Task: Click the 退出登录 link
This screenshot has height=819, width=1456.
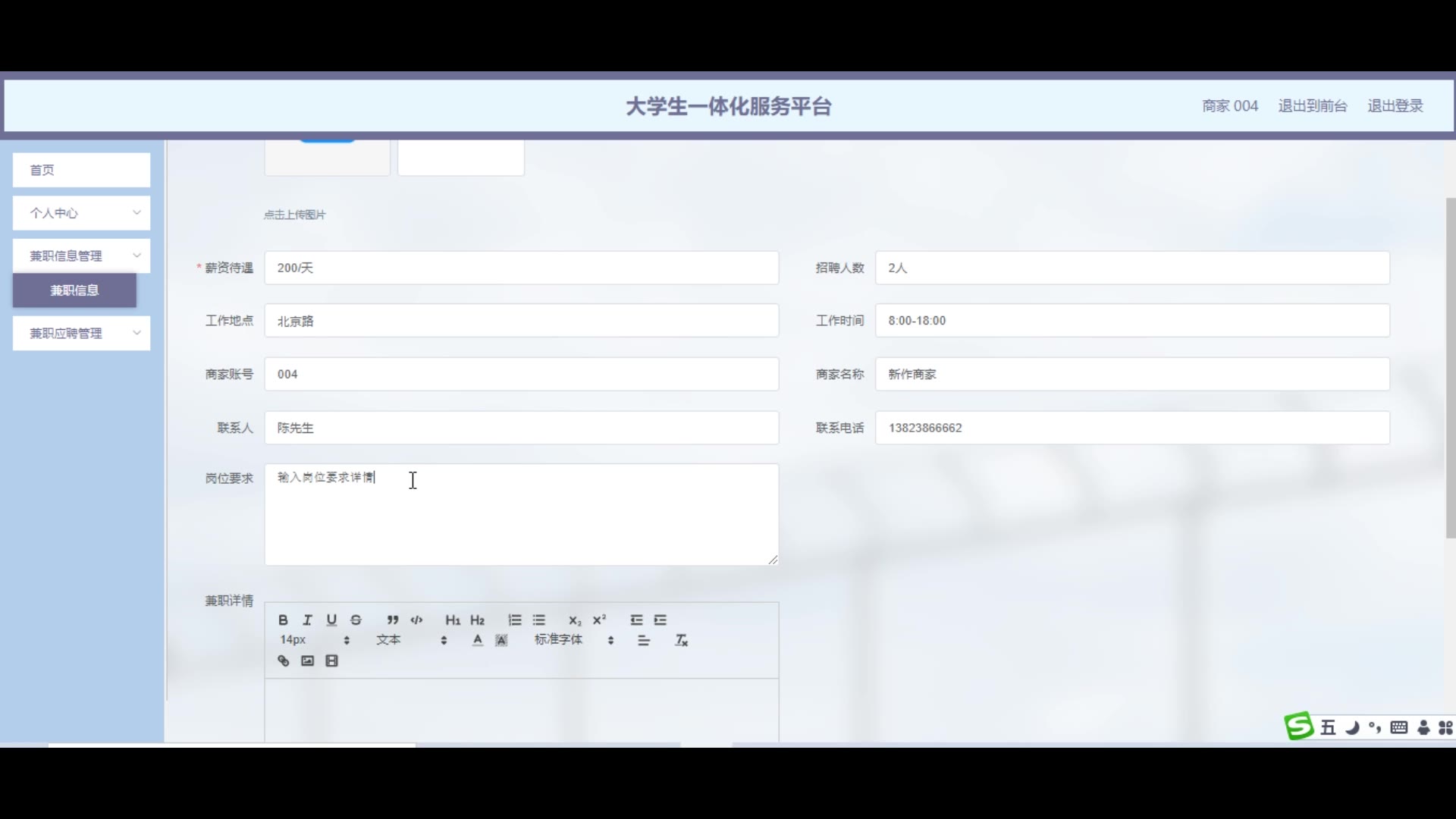Action: coord(1395,106)
